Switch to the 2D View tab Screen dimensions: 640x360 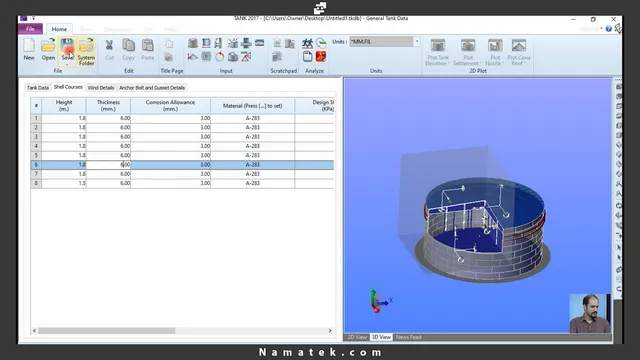(357, 337)
